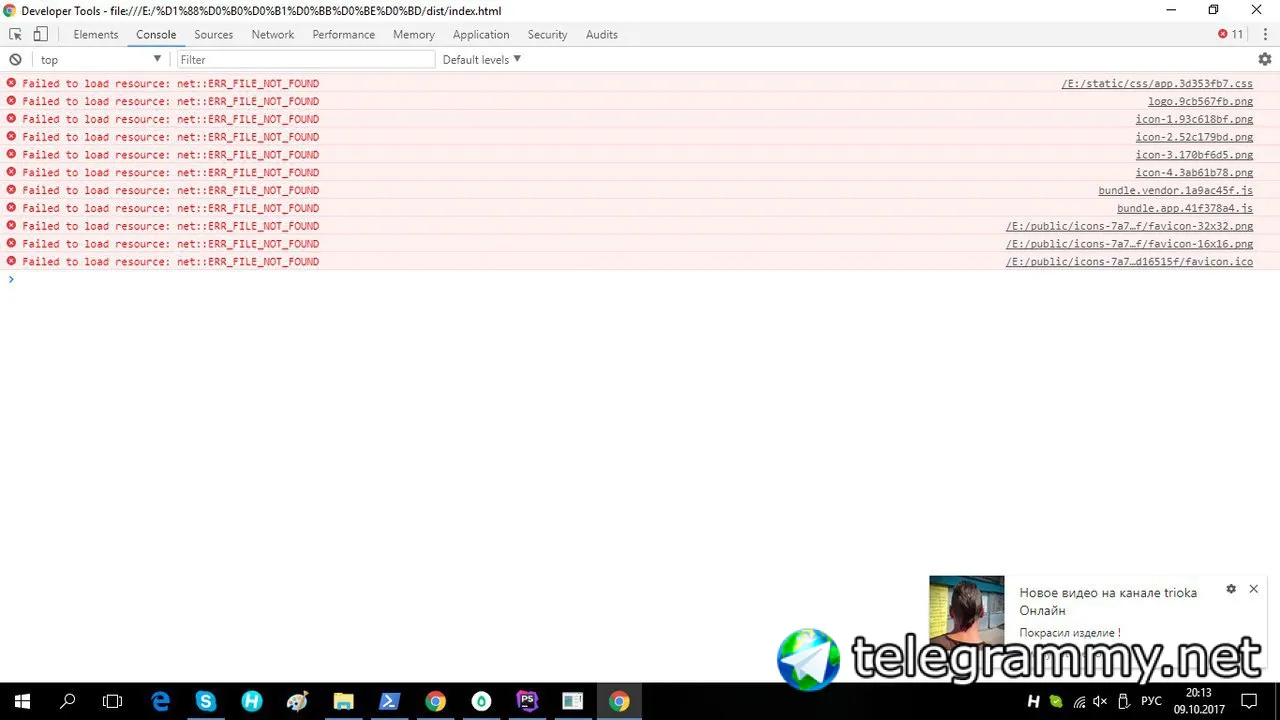This screenshot has height=720, width=1280.
Task: Activate the inspect element picker icon
Action: point(16,34)
